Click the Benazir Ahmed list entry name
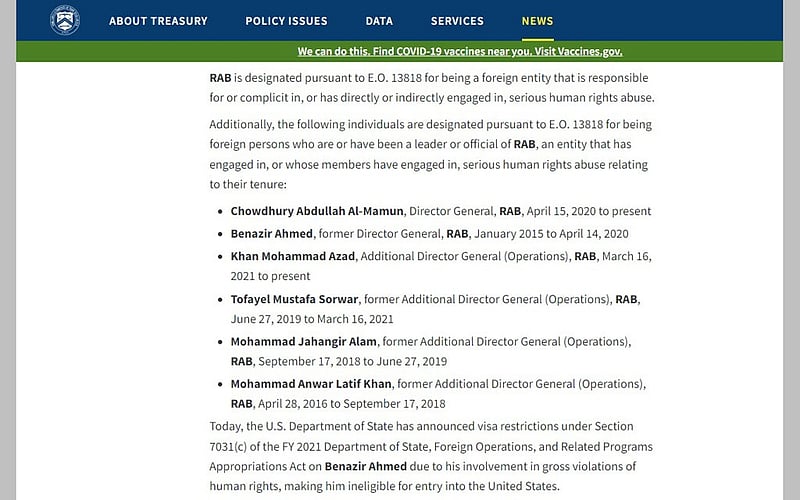The width and height of the screenshot is (800, 500). [271, 234]
